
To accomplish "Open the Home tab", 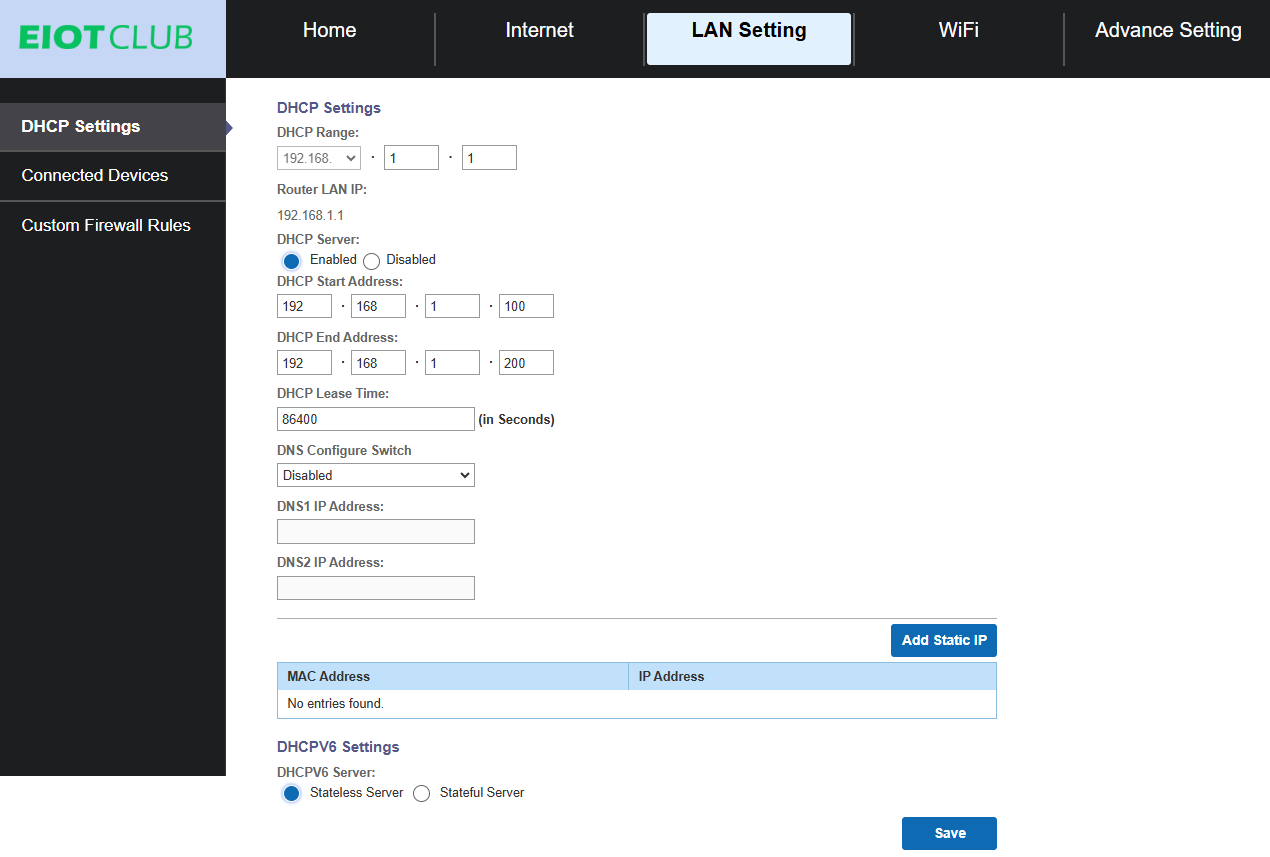I will coord(329,31).
